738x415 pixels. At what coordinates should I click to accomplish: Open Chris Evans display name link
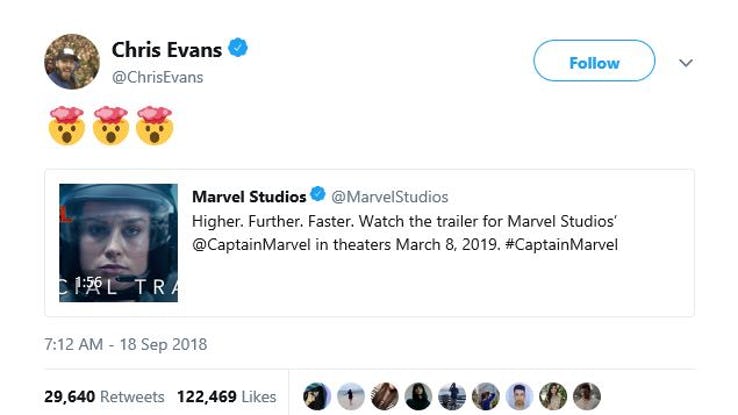[168, 49]
